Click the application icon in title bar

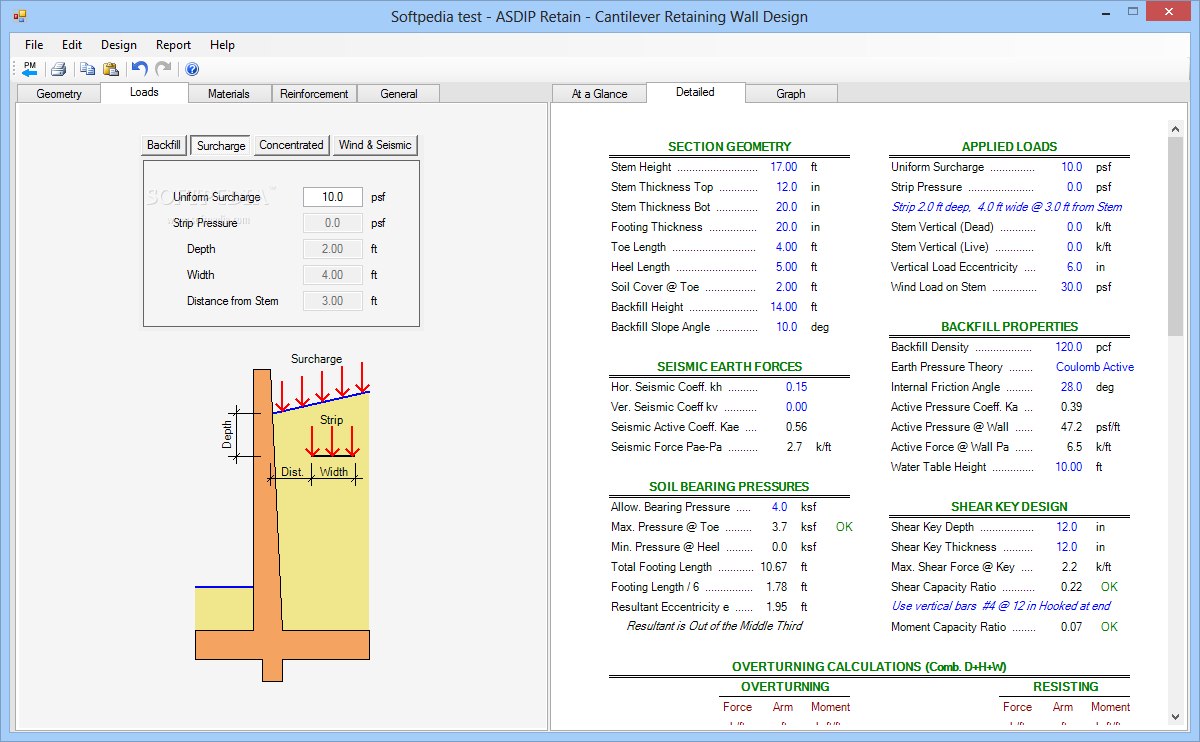point(19,16)
